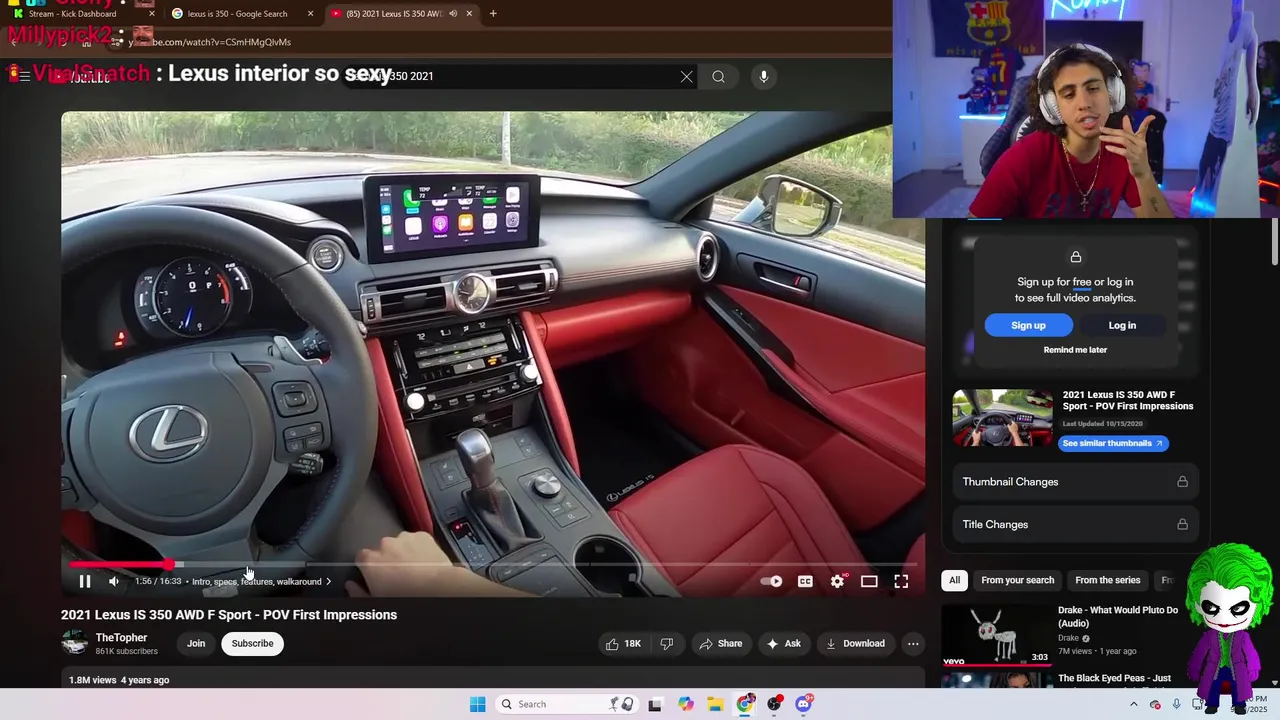Open a new browser tab
The image size is (1280, 720).
pos(493,14)
